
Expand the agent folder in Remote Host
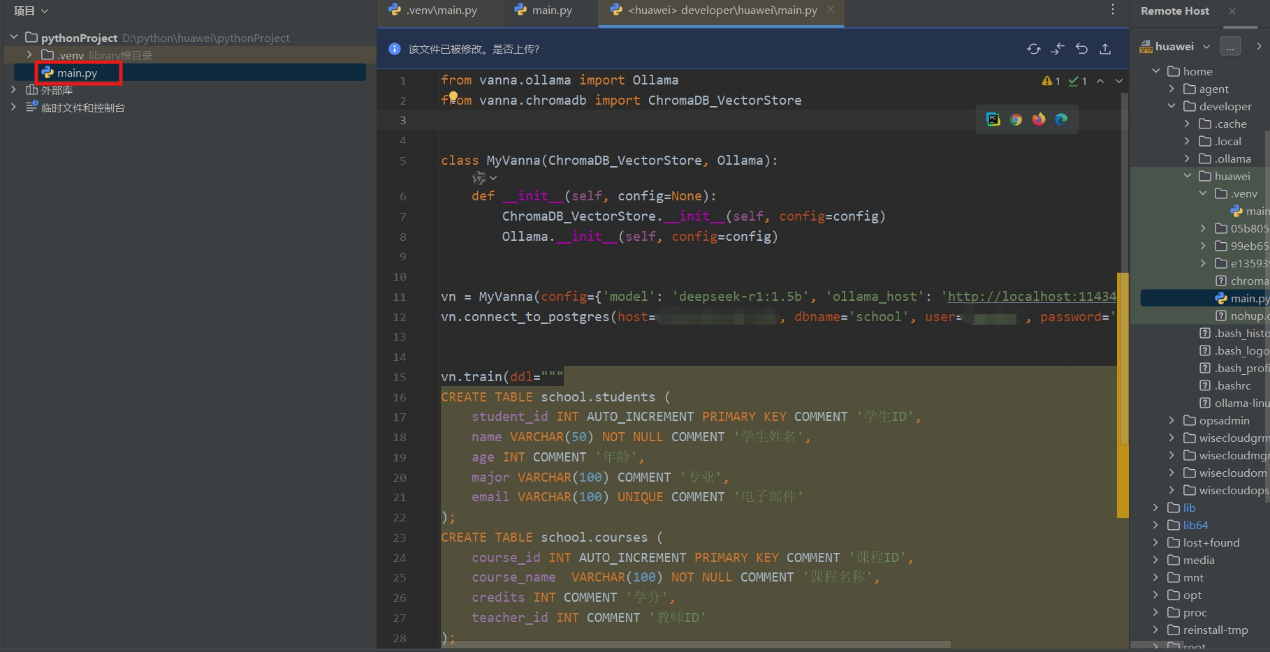(1173, 89)
